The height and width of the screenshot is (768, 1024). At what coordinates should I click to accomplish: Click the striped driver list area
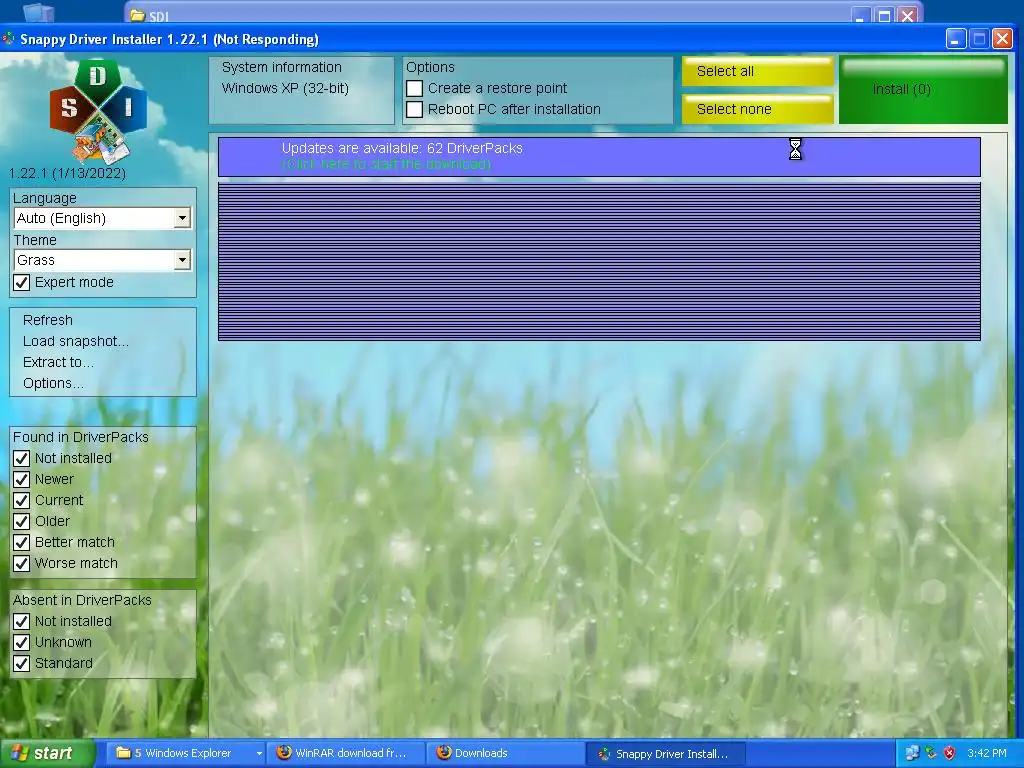coord(599,262)
